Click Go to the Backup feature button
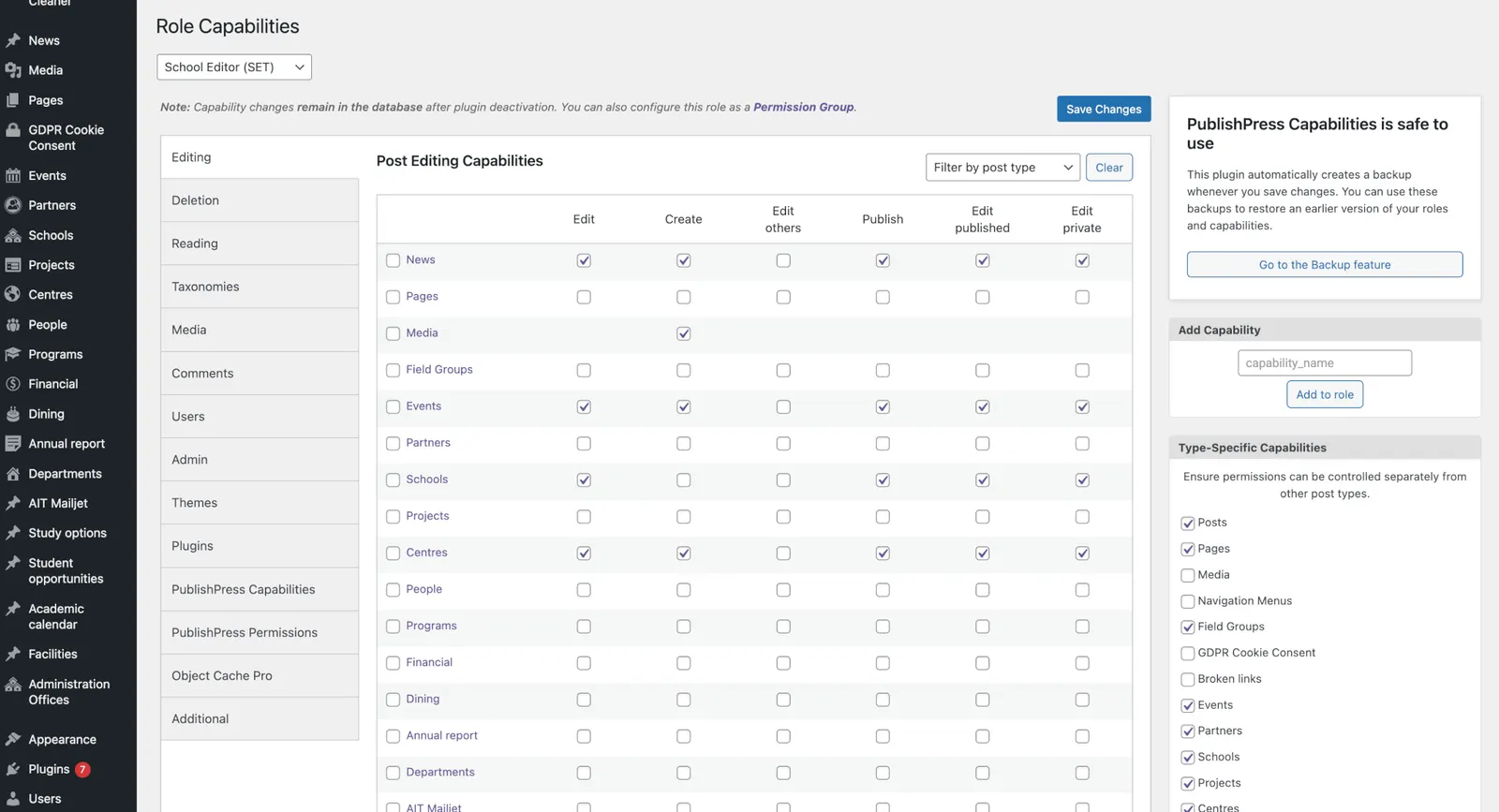1499x812 pixels. (x=1325, y=265)
